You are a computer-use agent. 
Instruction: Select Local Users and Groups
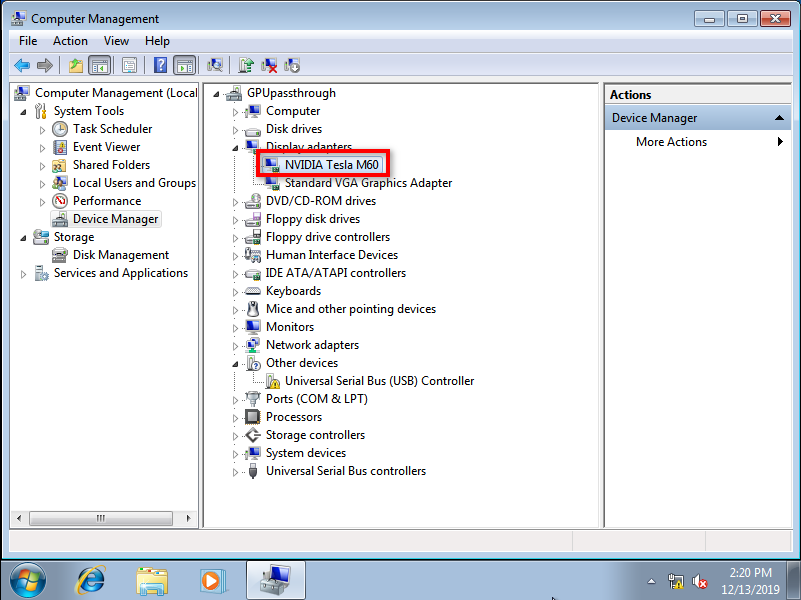tap(134, 183)
